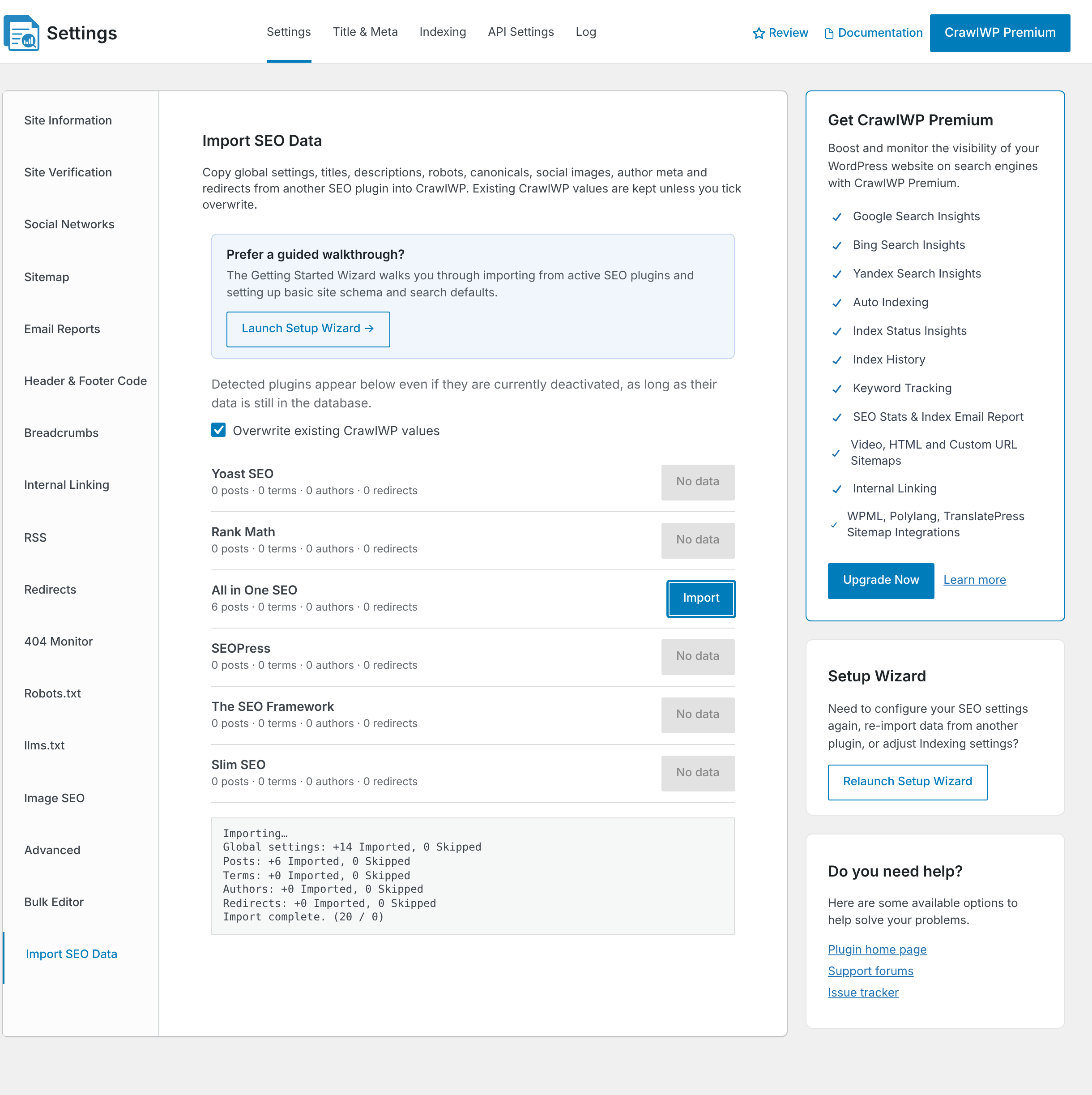Open the Indexing tab

443,32
